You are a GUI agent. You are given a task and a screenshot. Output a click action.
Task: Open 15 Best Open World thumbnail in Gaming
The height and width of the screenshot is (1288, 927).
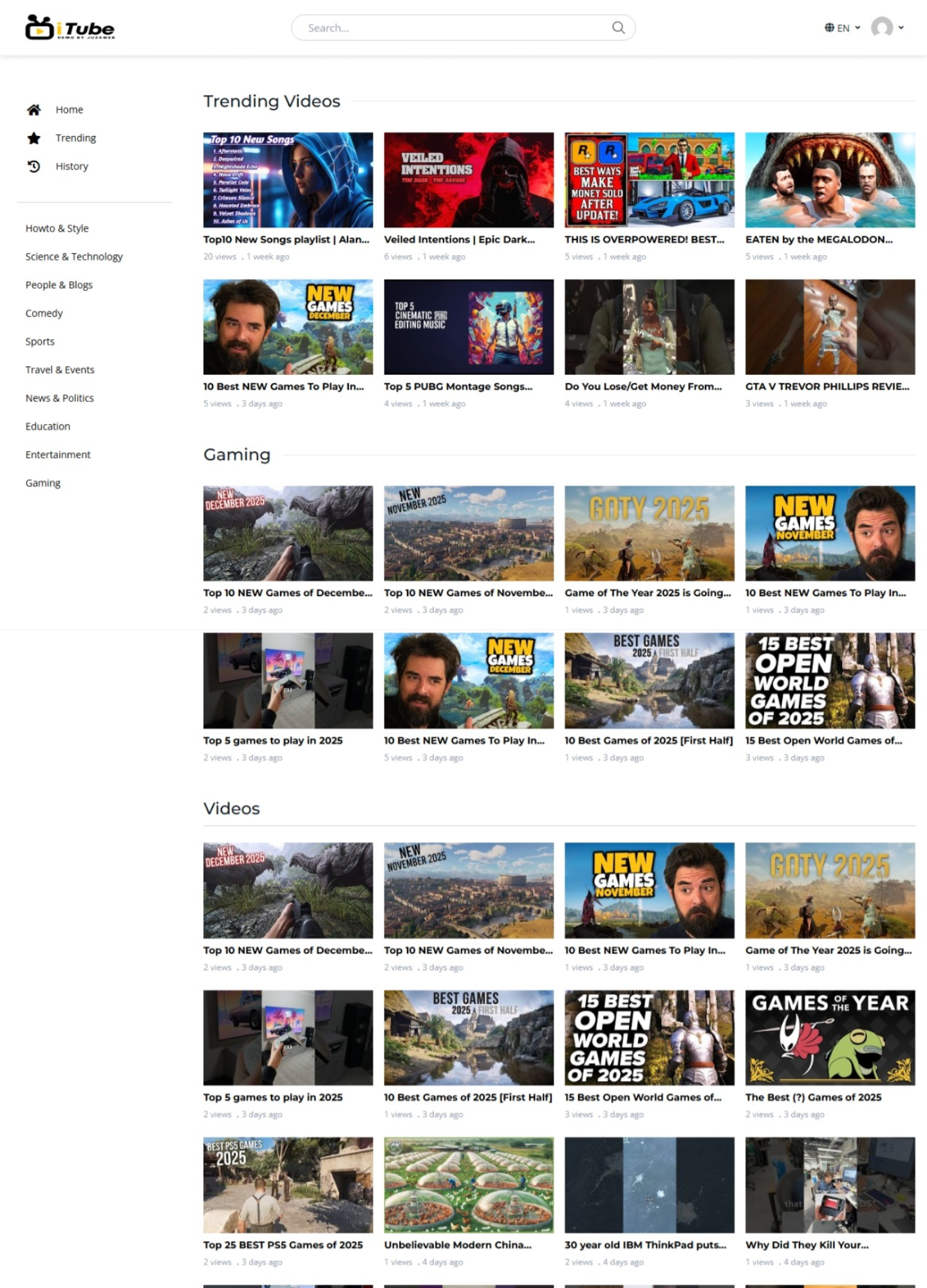tap(830, 680)
